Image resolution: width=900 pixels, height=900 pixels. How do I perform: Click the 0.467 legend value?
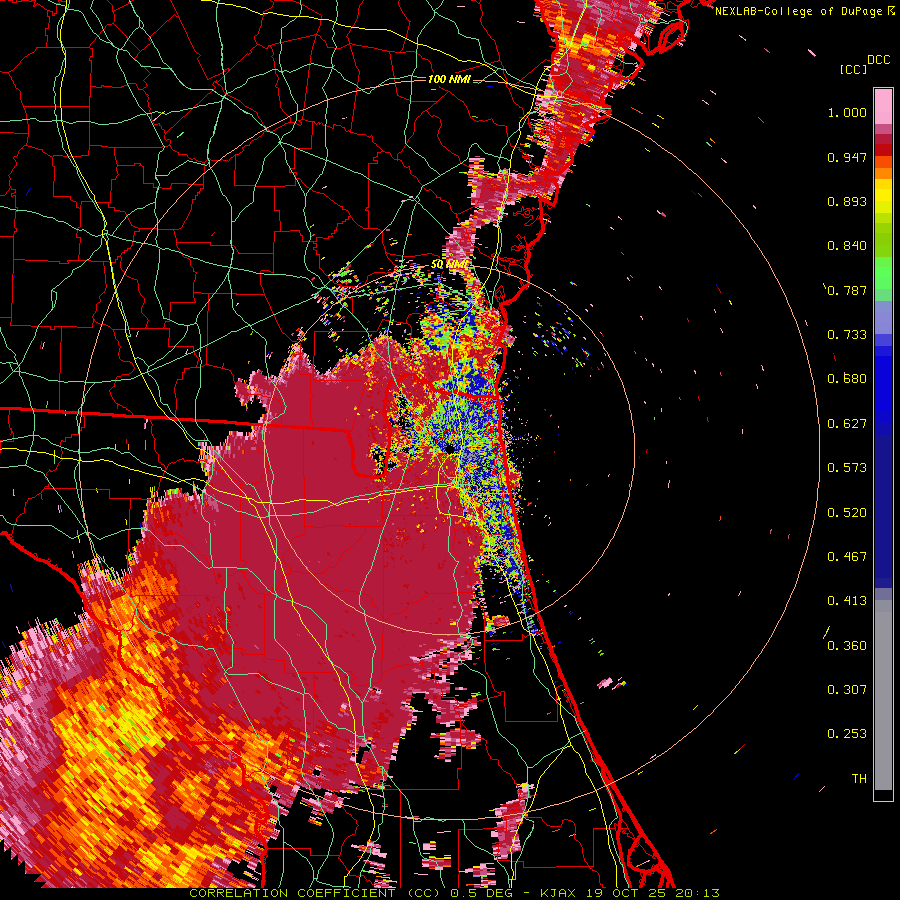coord(847,557)
